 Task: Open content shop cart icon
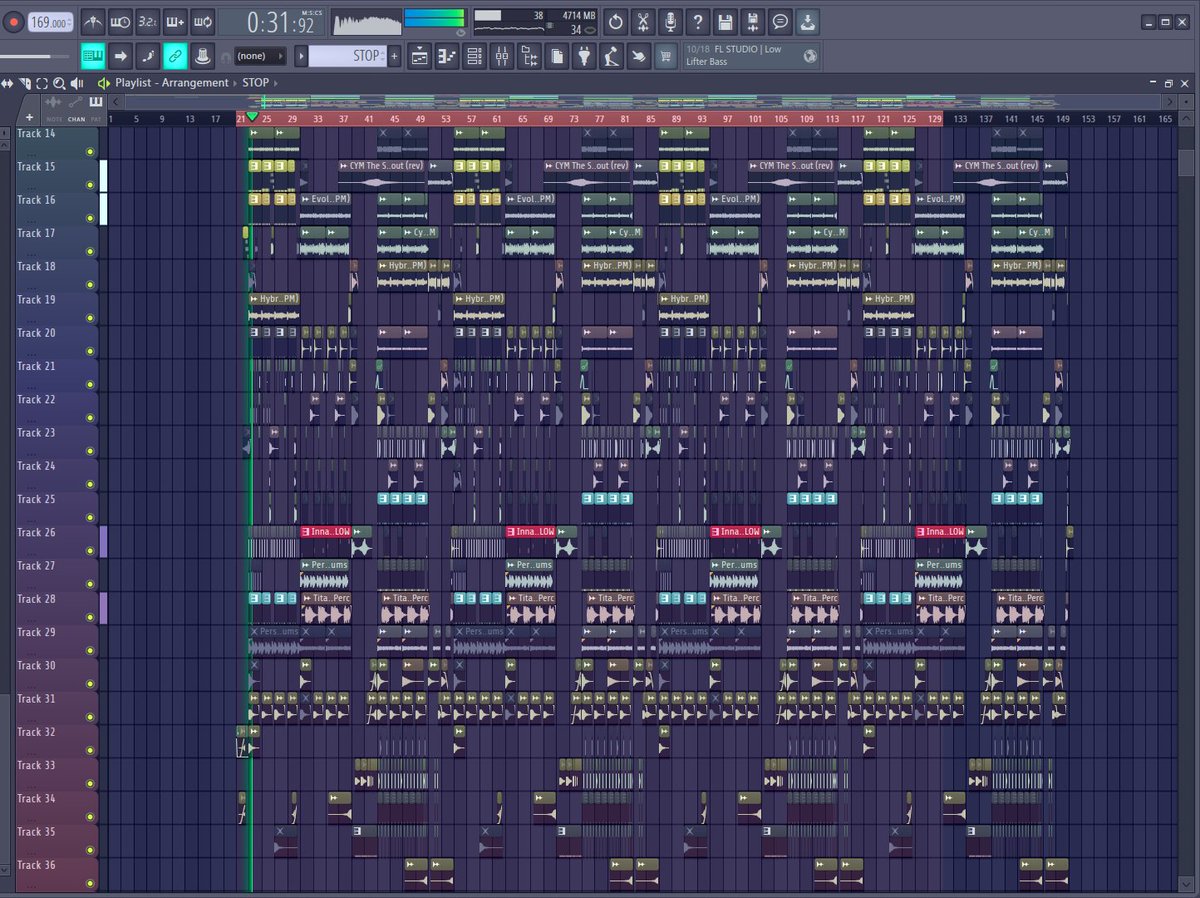(666, 56)
